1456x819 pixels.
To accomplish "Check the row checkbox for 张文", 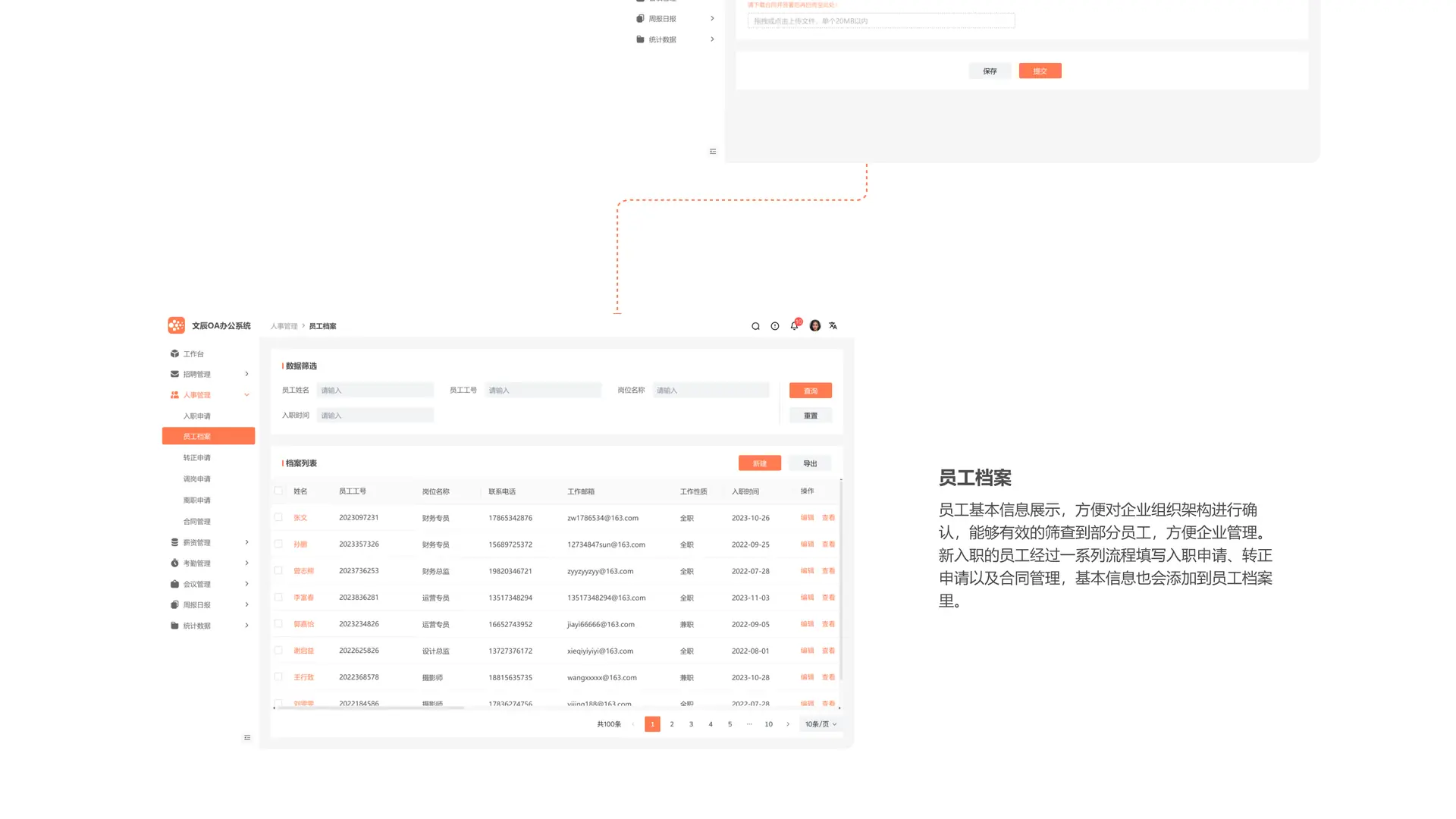I will tap(278, 517).
